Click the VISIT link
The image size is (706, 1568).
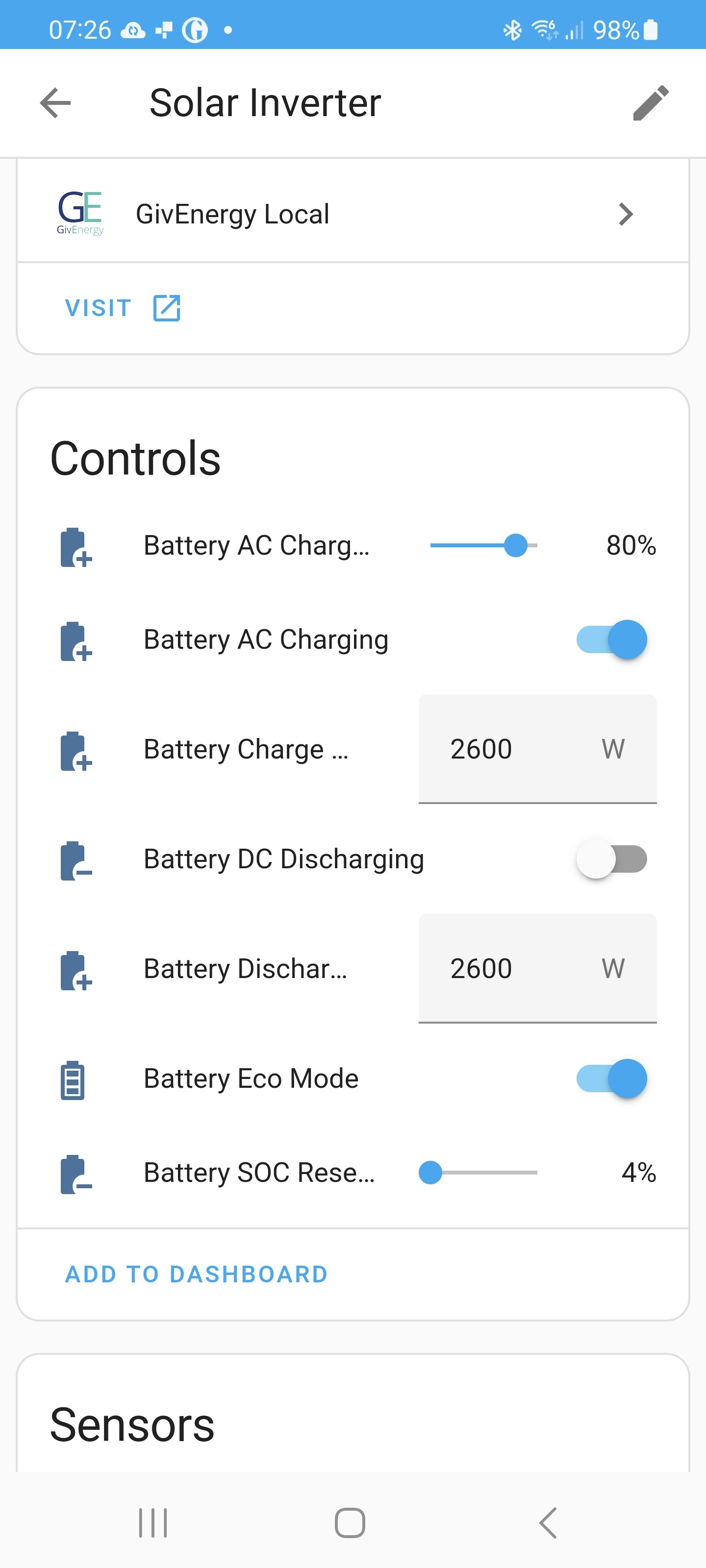tap(99, 307)
